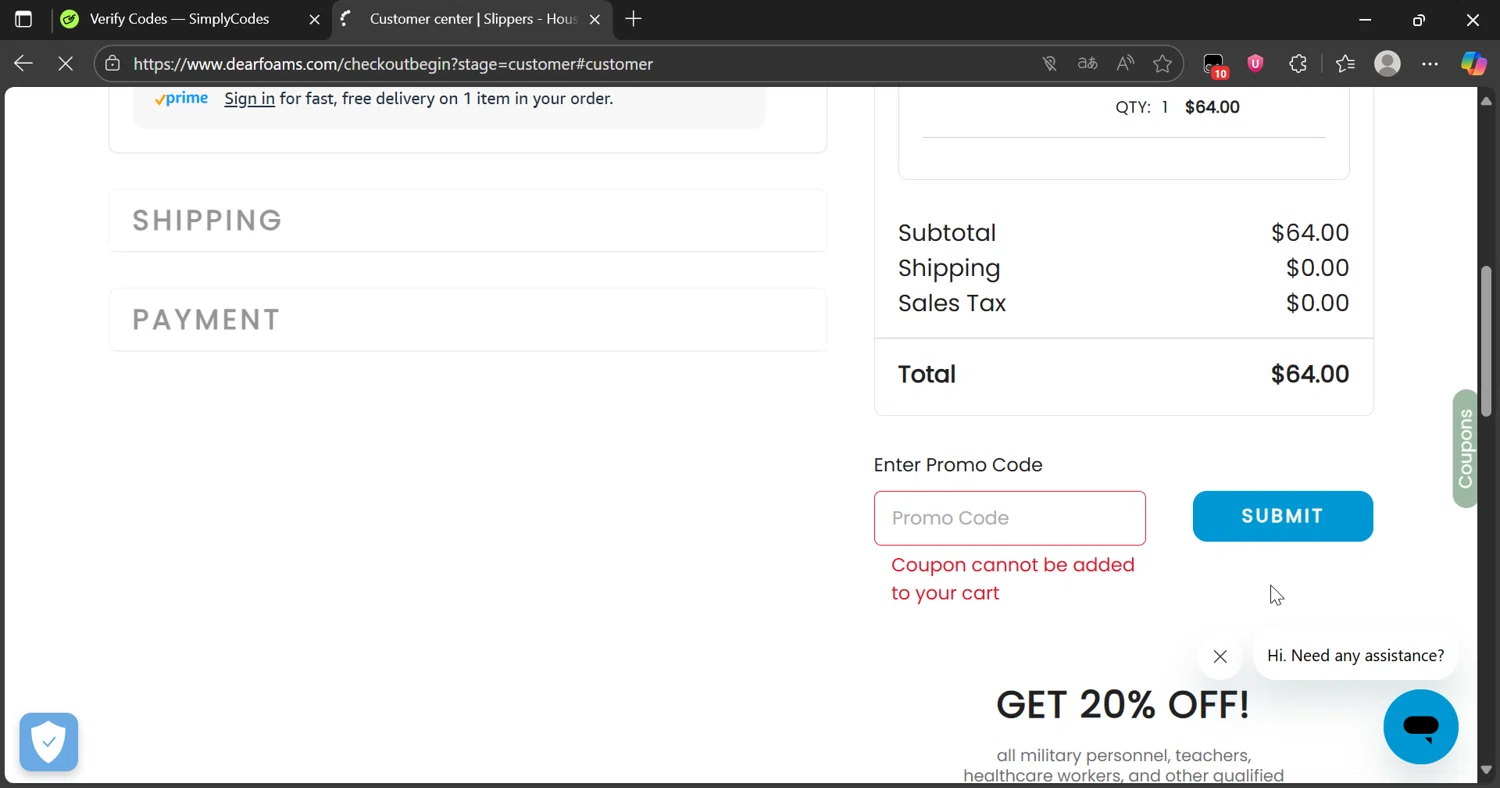Image resolution: width=1500 pixels, height=788 pixels.
Task: Open the Extensions puzzle icon
Action: pyautogui.click(x=1298, y=64)
